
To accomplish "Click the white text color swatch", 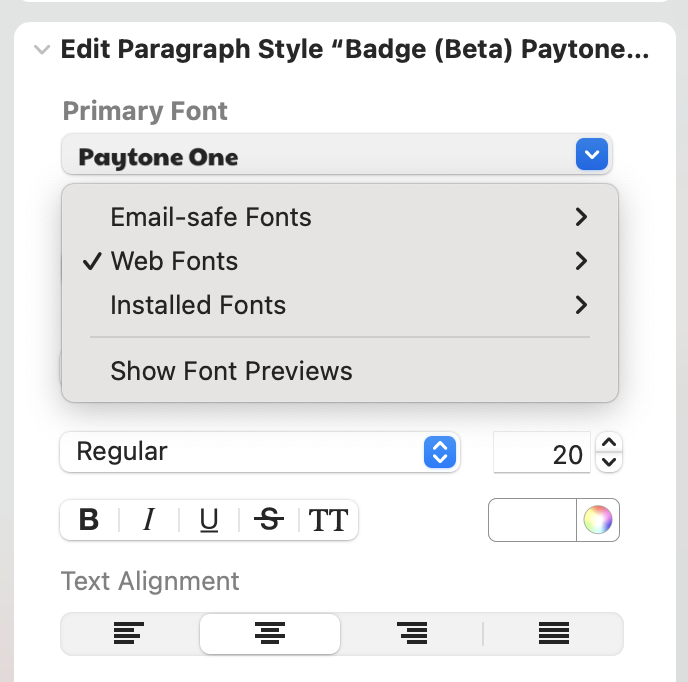I will click(x=532, y=520).
